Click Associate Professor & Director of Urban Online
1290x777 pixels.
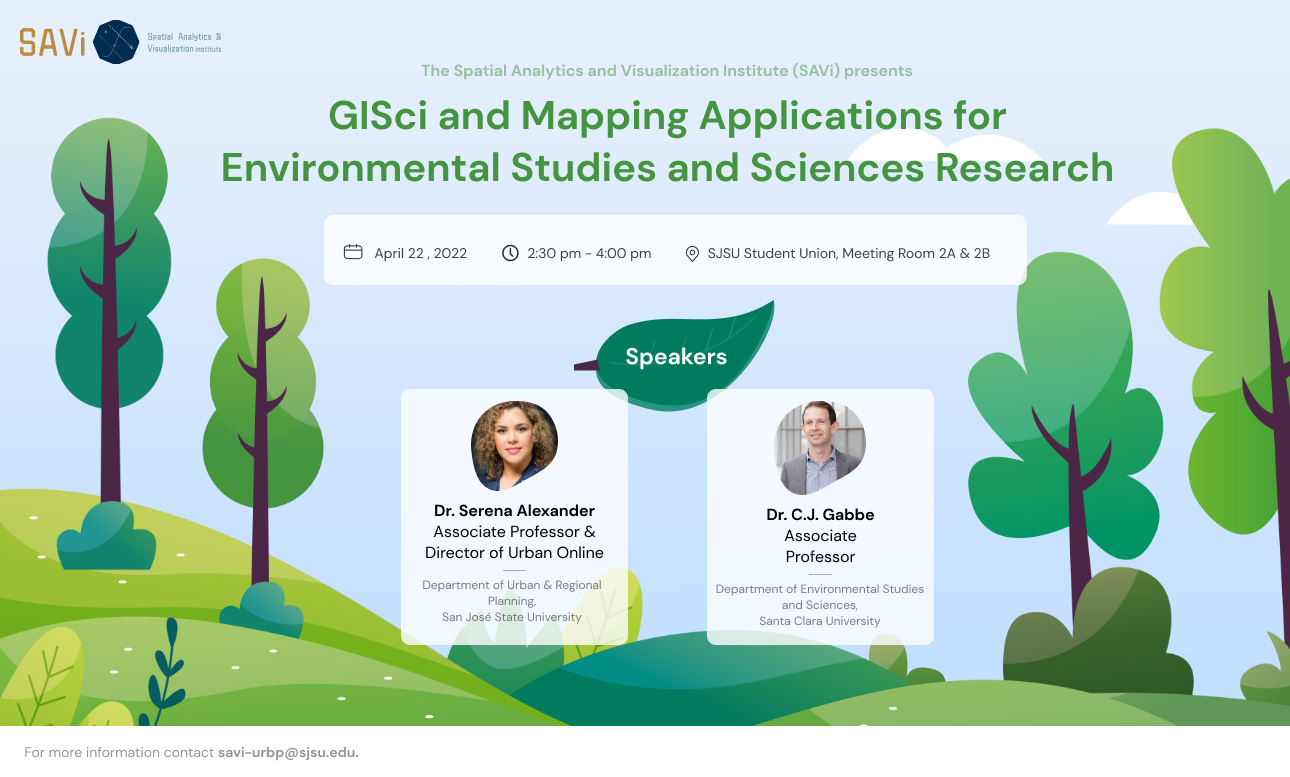click(x=514, y=542)
